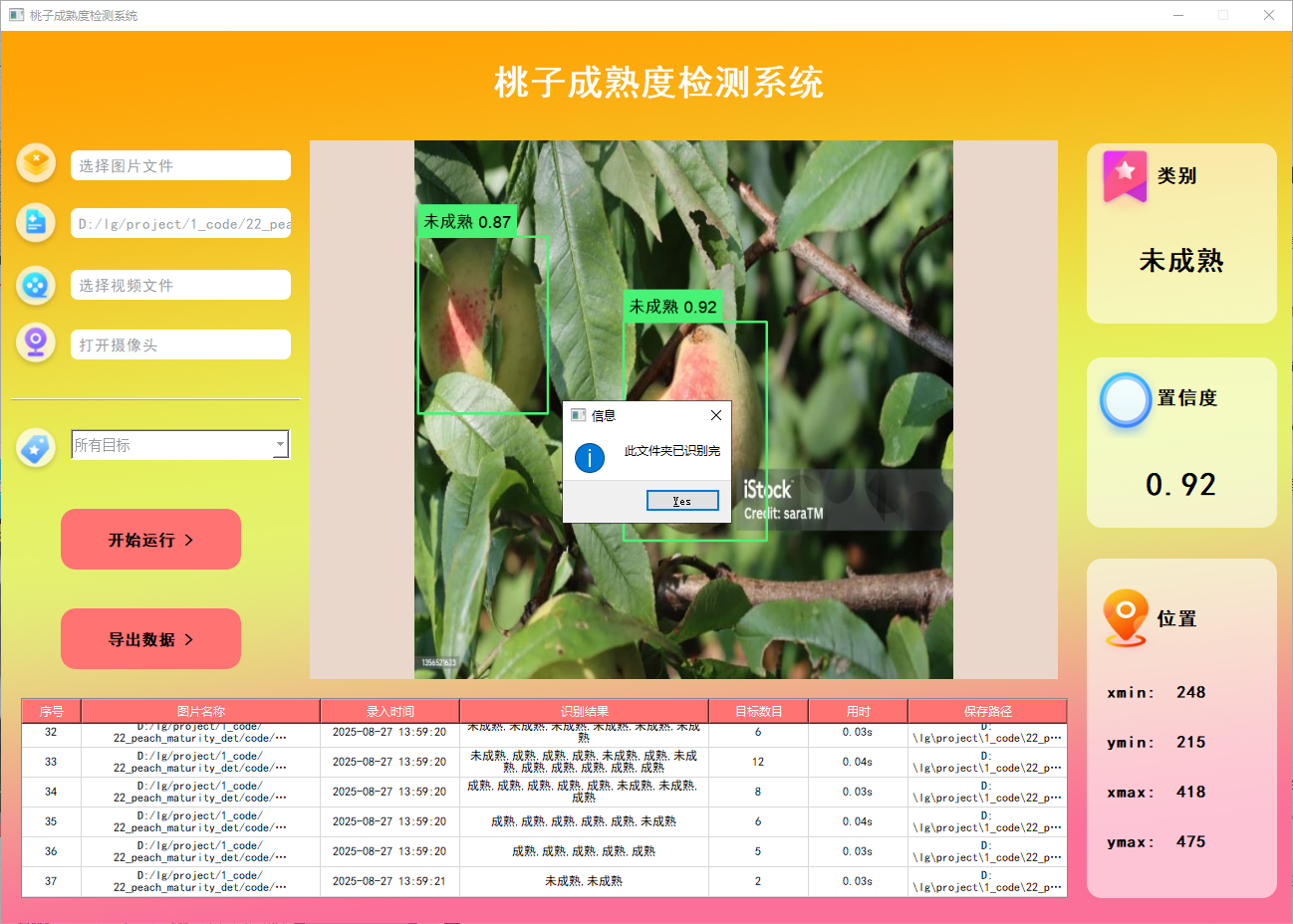Click result cell 未成熟, 未成熟 in row 37
The height and width of the screenshot is (924, 1293).
click(x=584, y=881)
